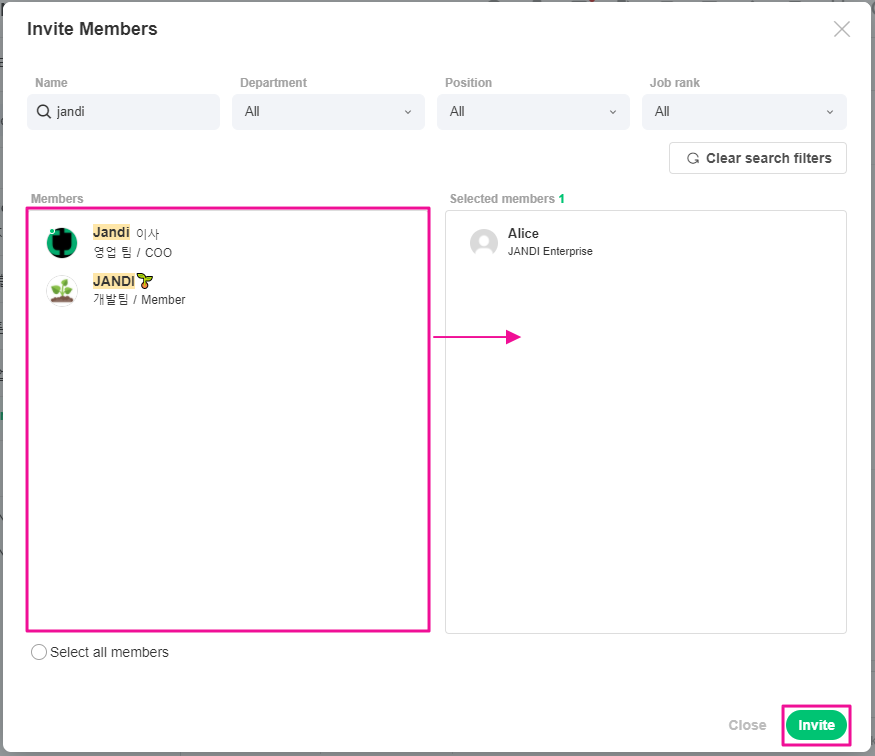Click Jandi 이사's black avatar icon
This screenshot has width=875, height=756.
62,243
